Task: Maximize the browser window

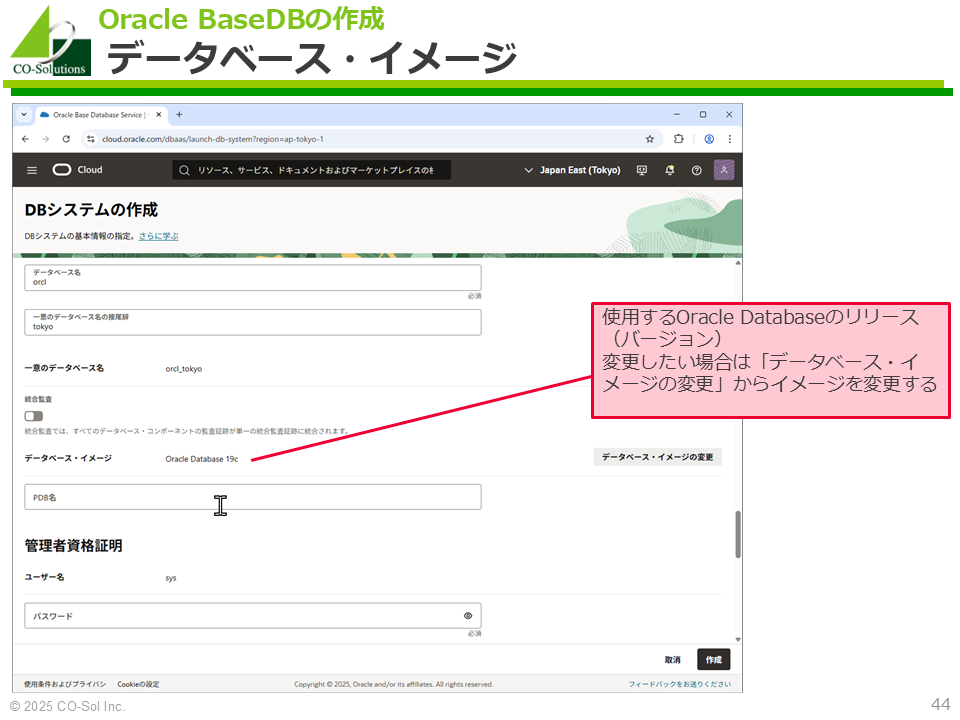Action: coord(703,114)
